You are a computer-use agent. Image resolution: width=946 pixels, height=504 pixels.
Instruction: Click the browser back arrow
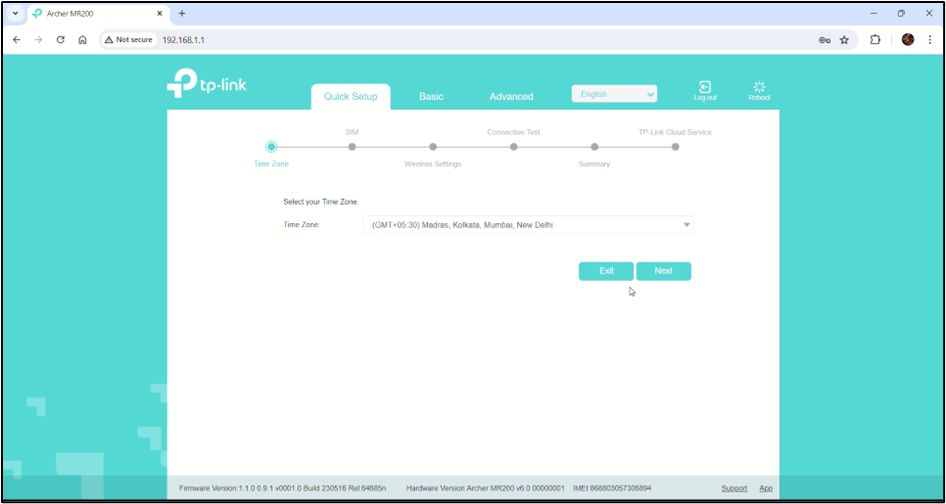tap(16, 40)
